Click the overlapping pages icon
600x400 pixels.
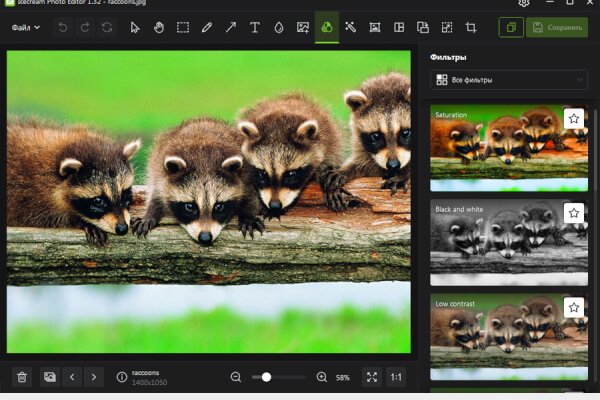pyautogui.click(x=423, y=28)
